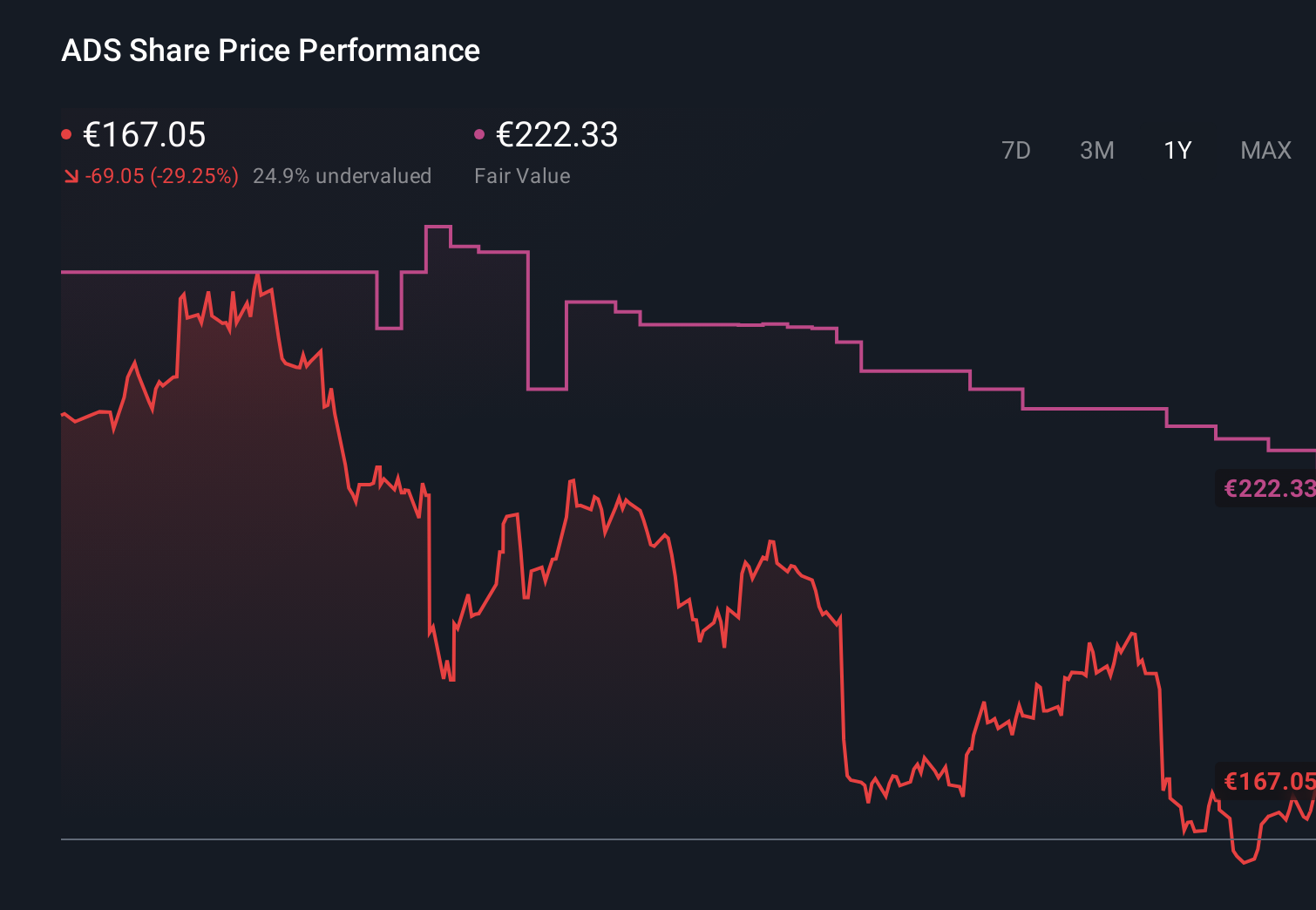Click the €167.05 current price heading
The height and width of the screenshot is (910, 1316).
click(x=144, y=135)
